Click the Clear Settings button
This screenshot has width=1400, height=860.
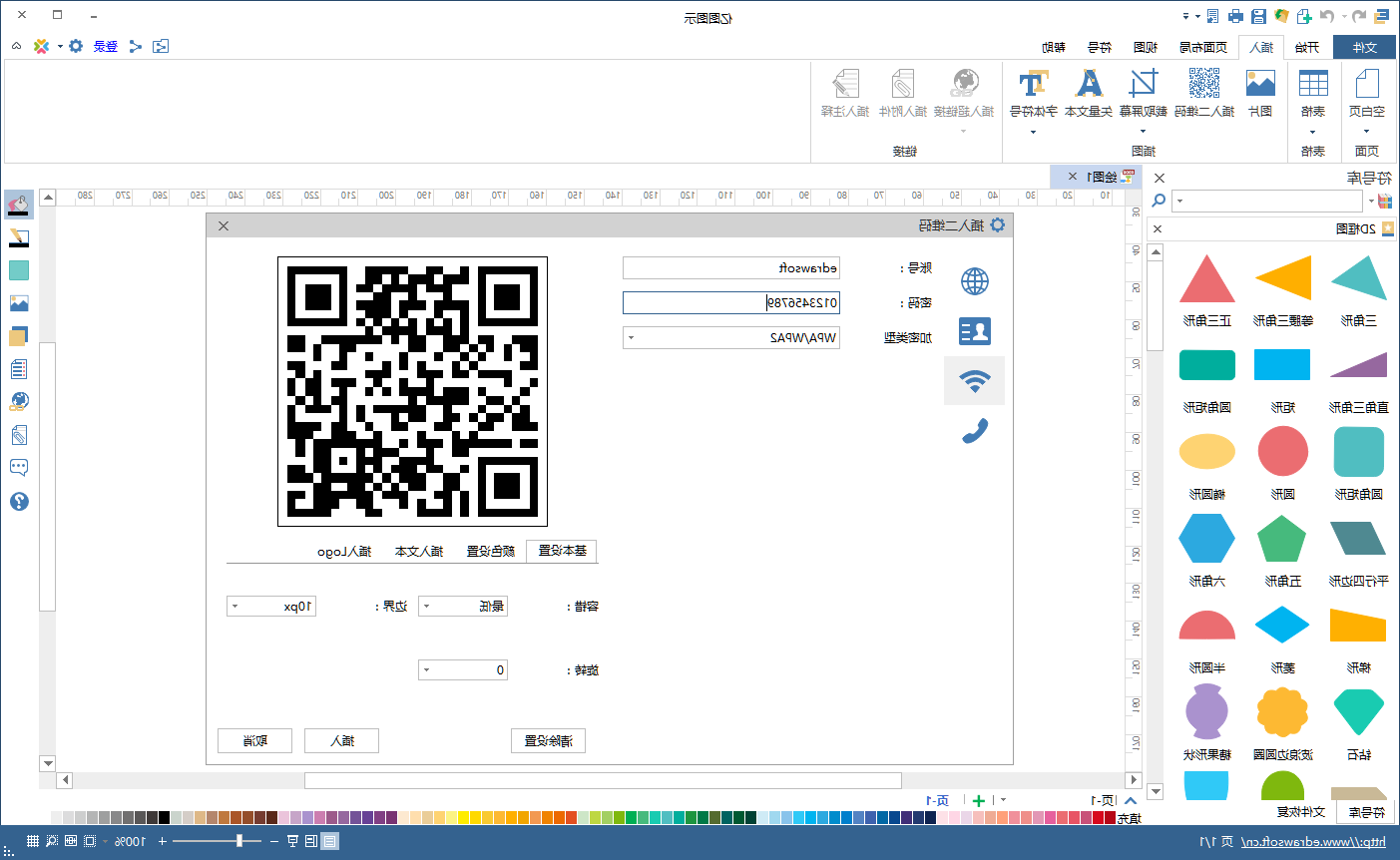coord(548,740)
